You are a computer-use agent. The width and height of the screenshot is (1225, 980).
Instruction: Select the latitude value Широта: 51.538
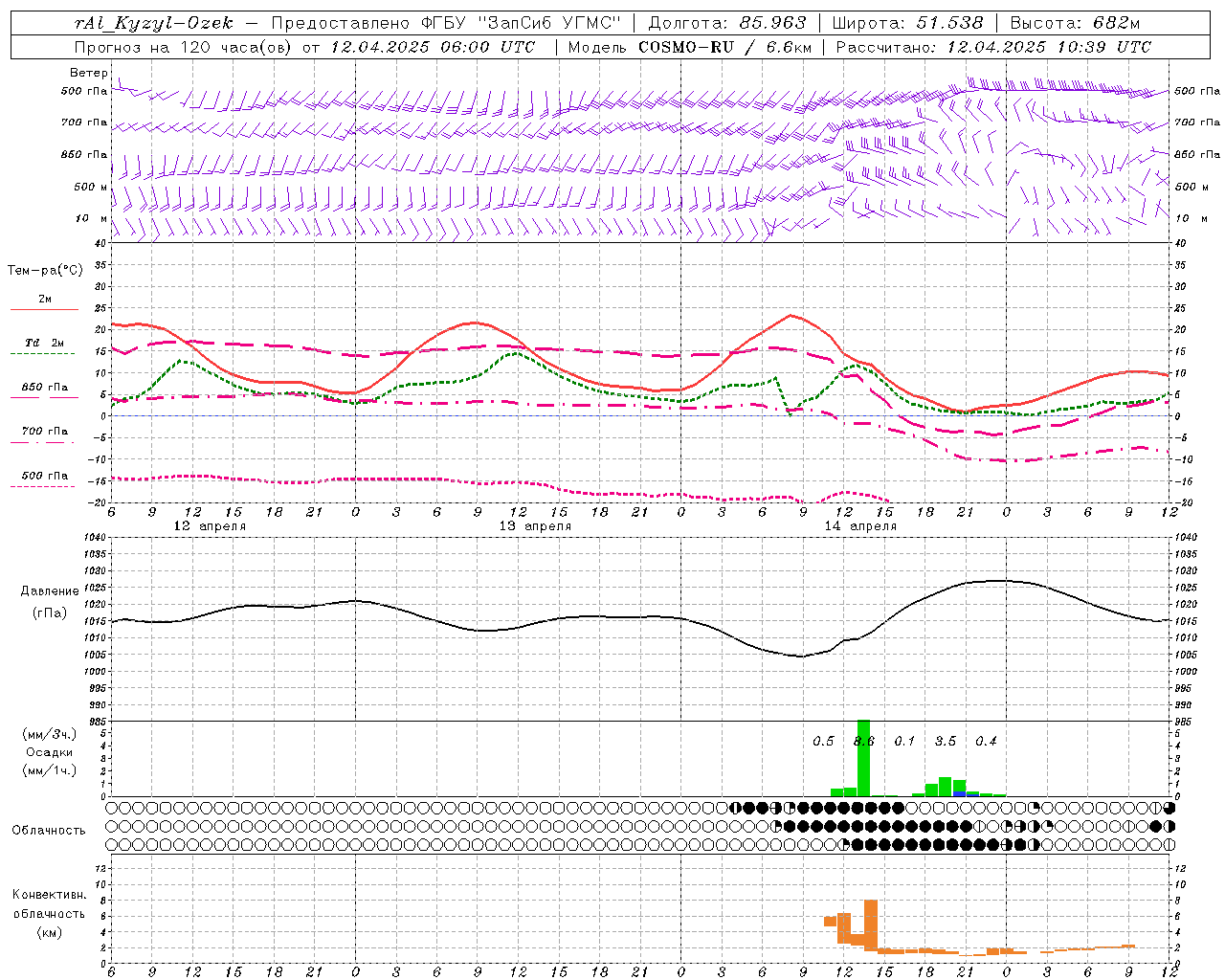907,23
